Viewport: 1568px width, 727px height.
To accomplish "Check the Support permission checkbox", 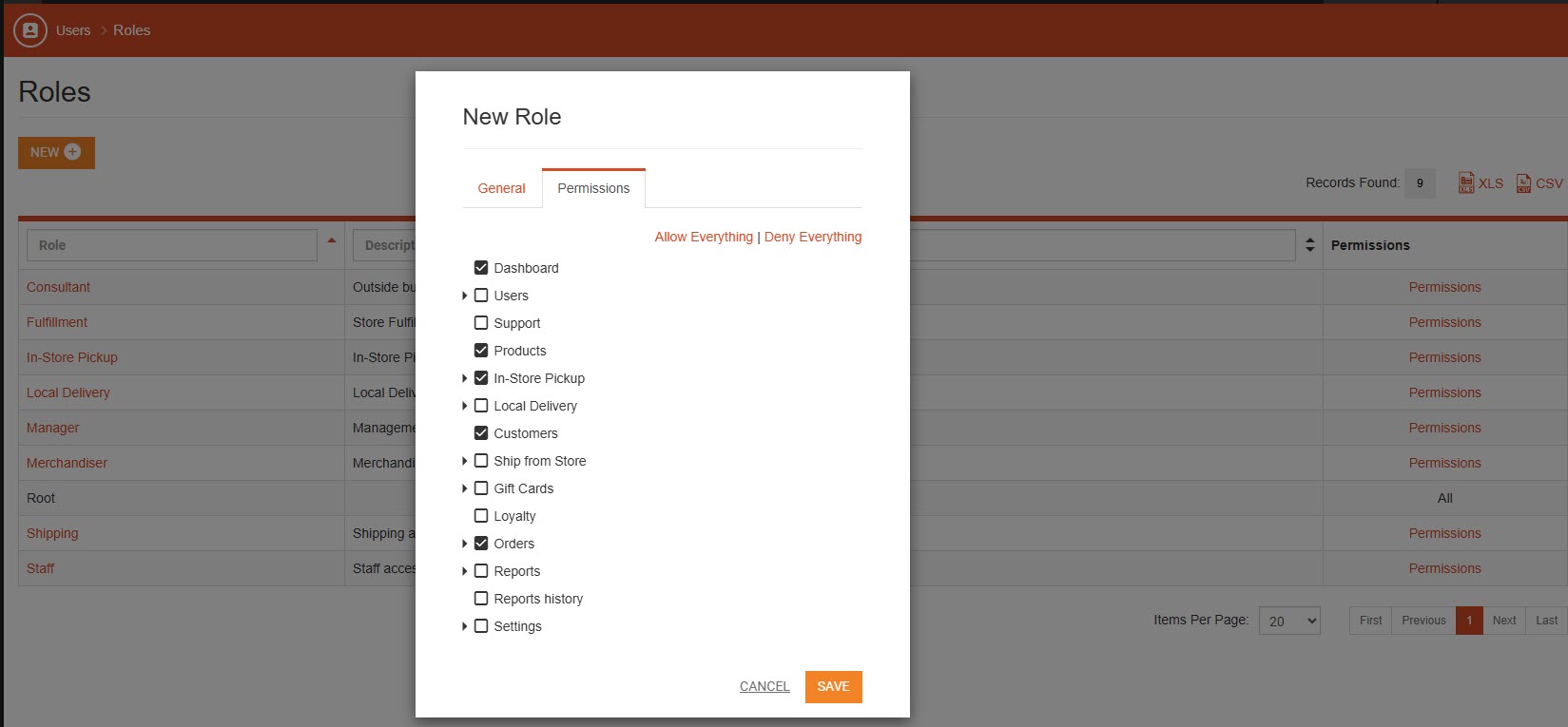I will click(481, 323).
